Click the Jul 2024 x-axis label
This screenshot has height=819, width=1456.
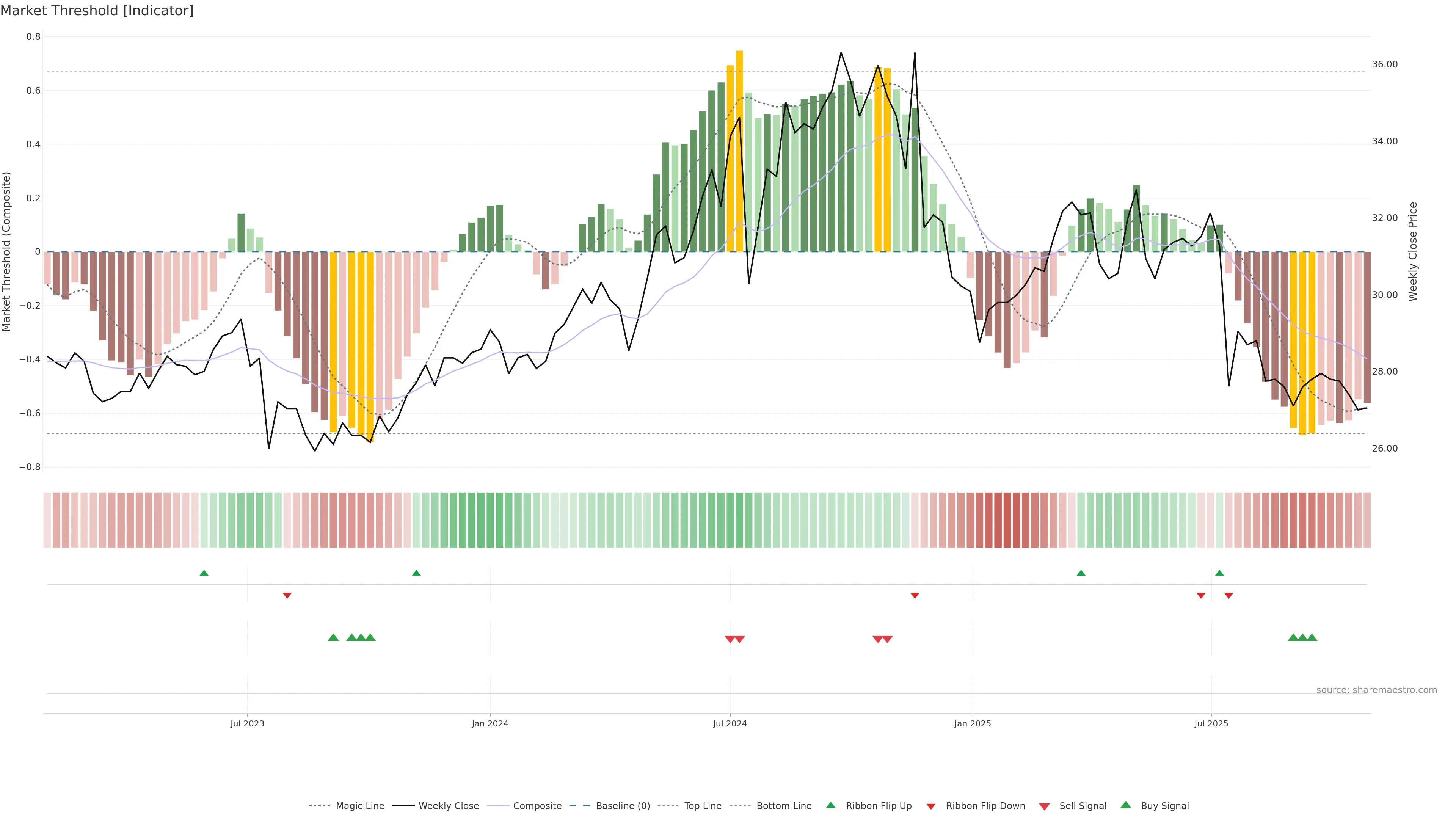730,723
